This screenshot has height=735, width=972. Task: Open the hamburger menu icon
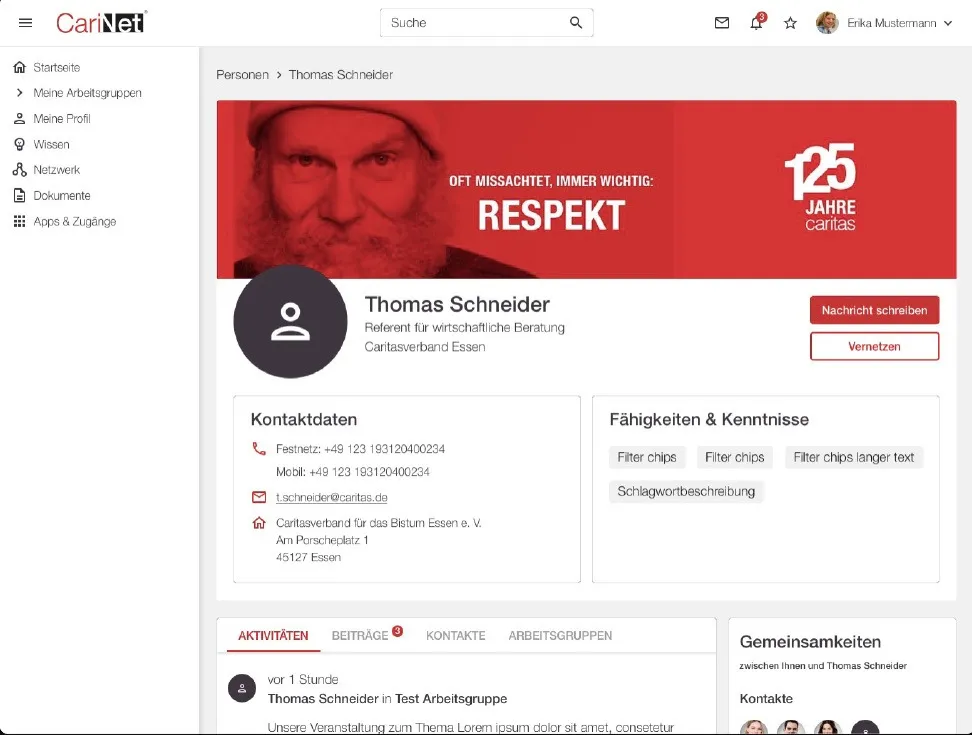pyautogui.click(x=25, y=23)
